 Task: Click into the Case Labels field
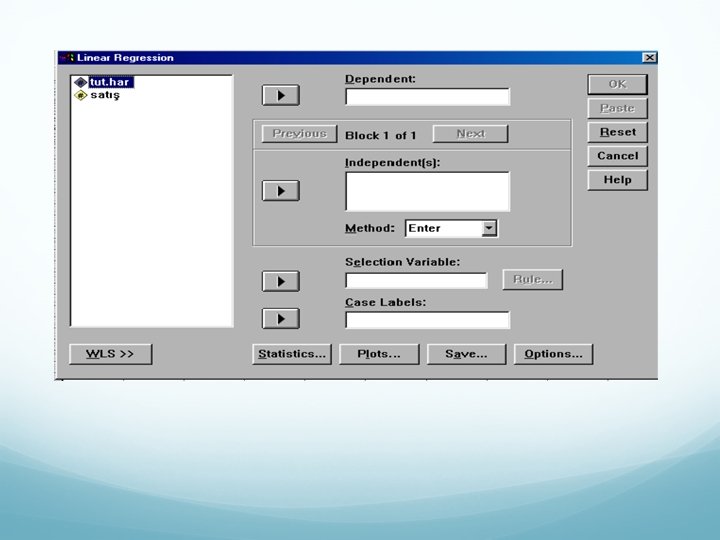pos(428,320)
